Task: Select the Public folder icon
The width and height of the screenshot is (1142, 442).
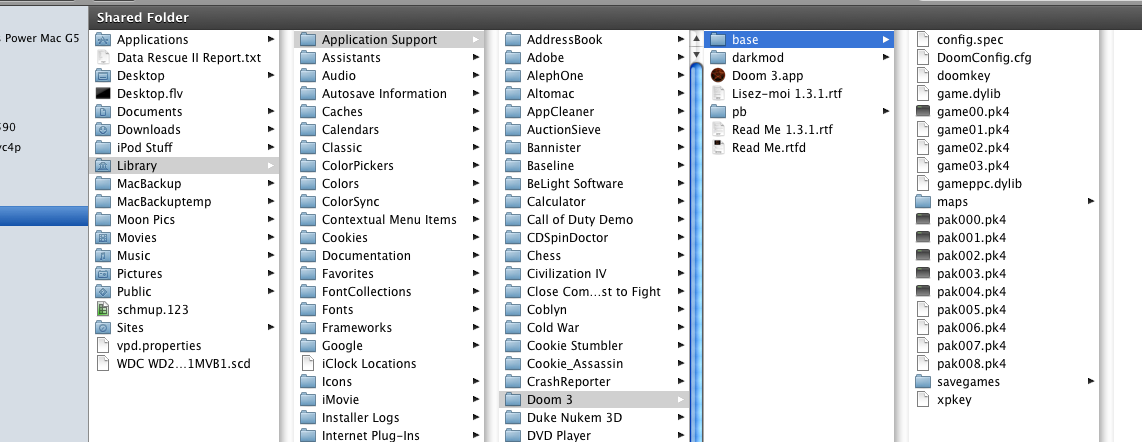Action: click(x=103, y=292)
